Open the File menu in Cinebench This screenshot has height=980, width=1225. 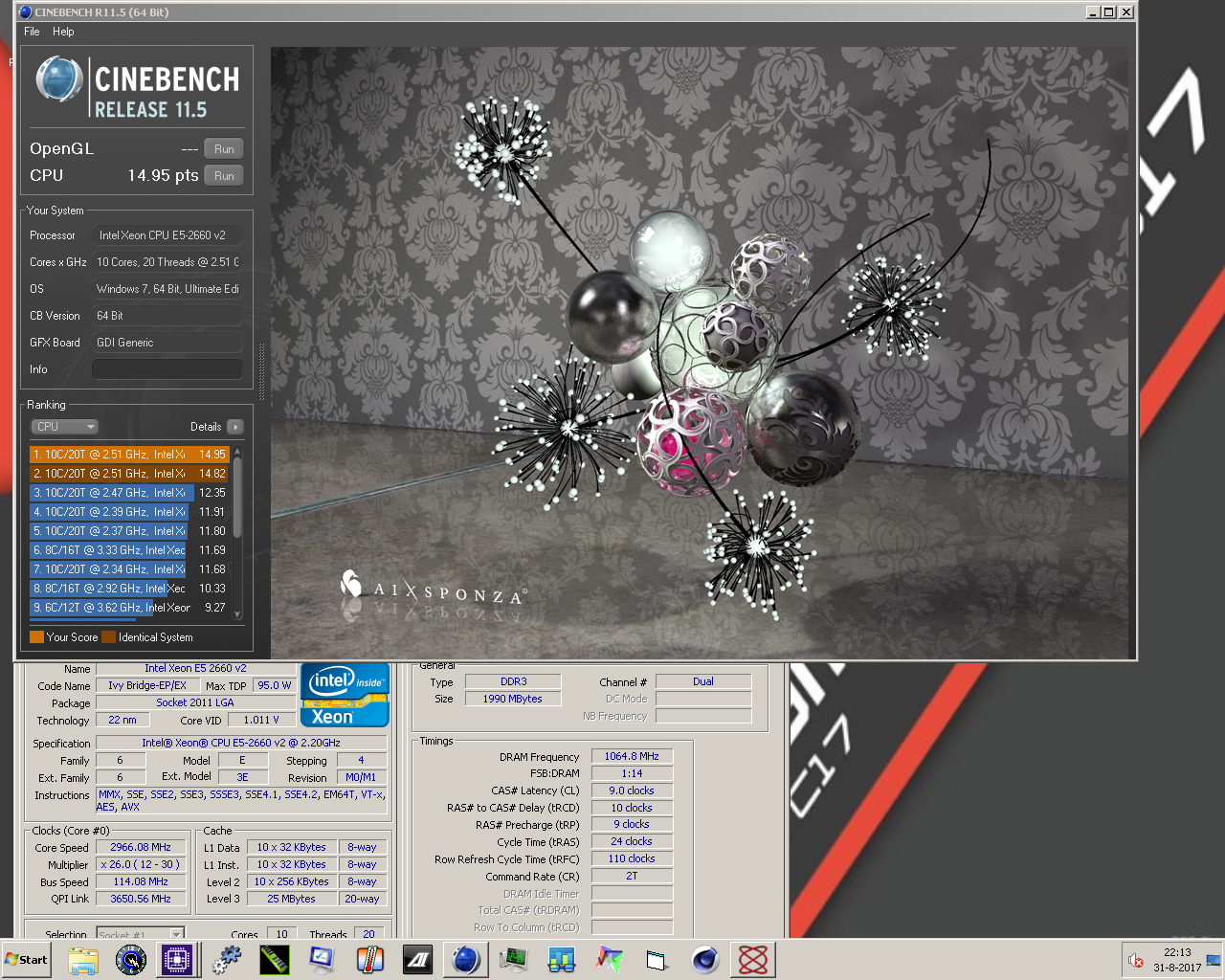tap(32, 32)
